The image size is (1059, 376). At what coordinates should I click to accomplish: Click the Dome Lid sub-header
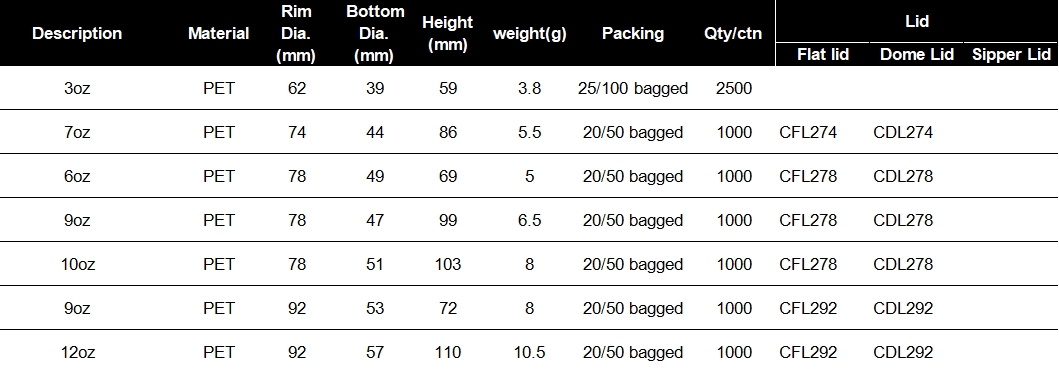916,55
